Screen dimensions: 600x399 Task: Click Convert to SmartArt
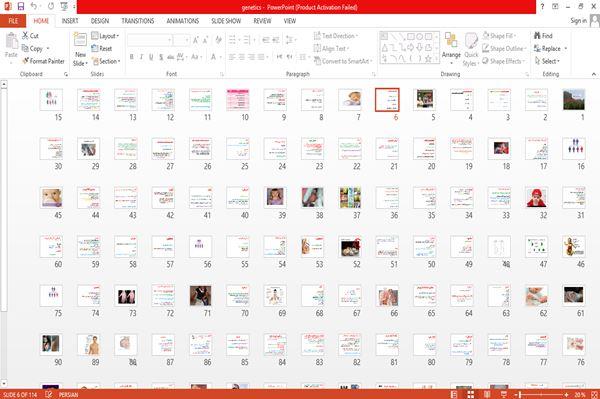pyautogui.click(x=343, y=61)
